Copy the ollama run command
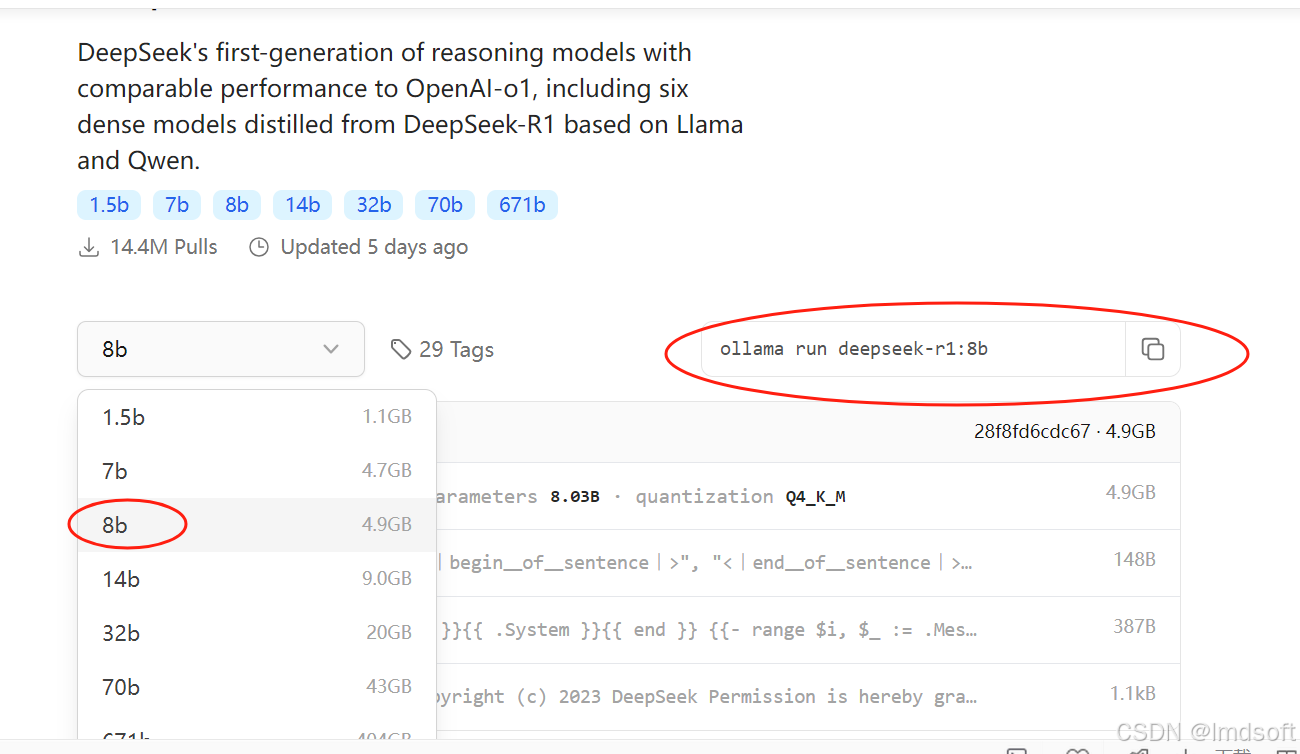The image size is (1300, 754). point(1153,349)
